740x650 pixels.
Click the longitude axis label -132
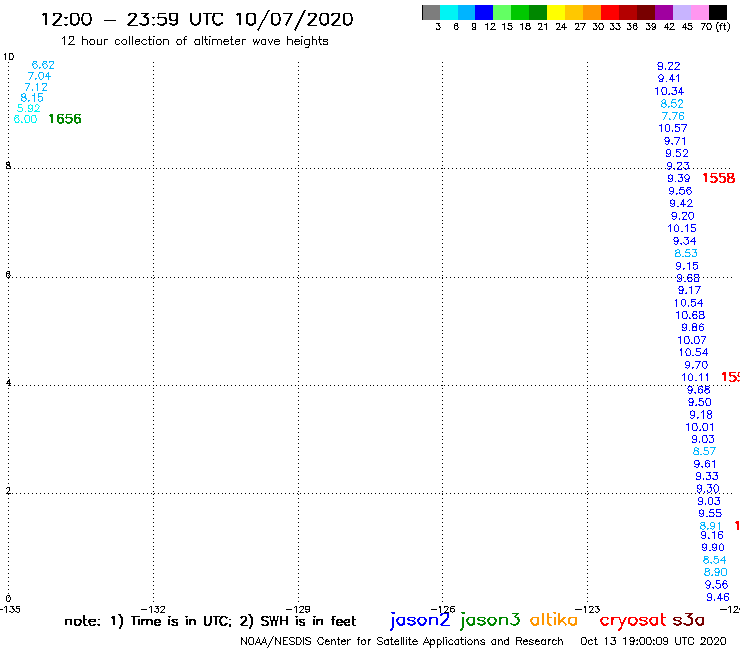point(153,609)
